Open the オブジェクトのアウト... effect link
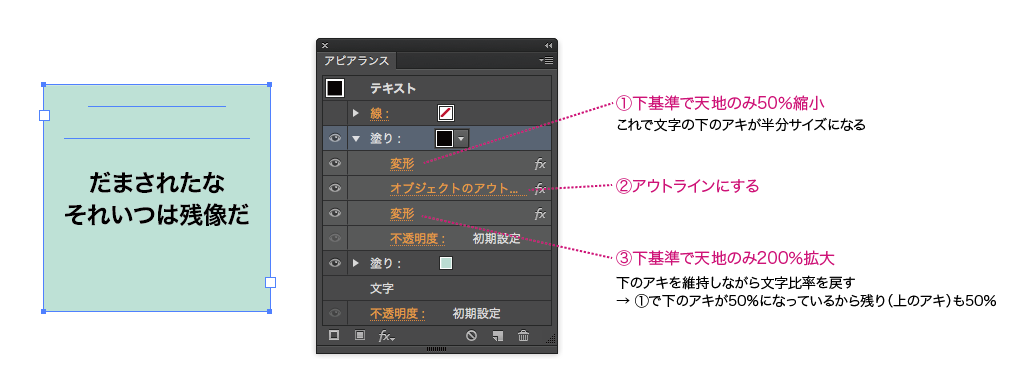The width and height of the screenshot is (1025, 392). coord(458,188)
